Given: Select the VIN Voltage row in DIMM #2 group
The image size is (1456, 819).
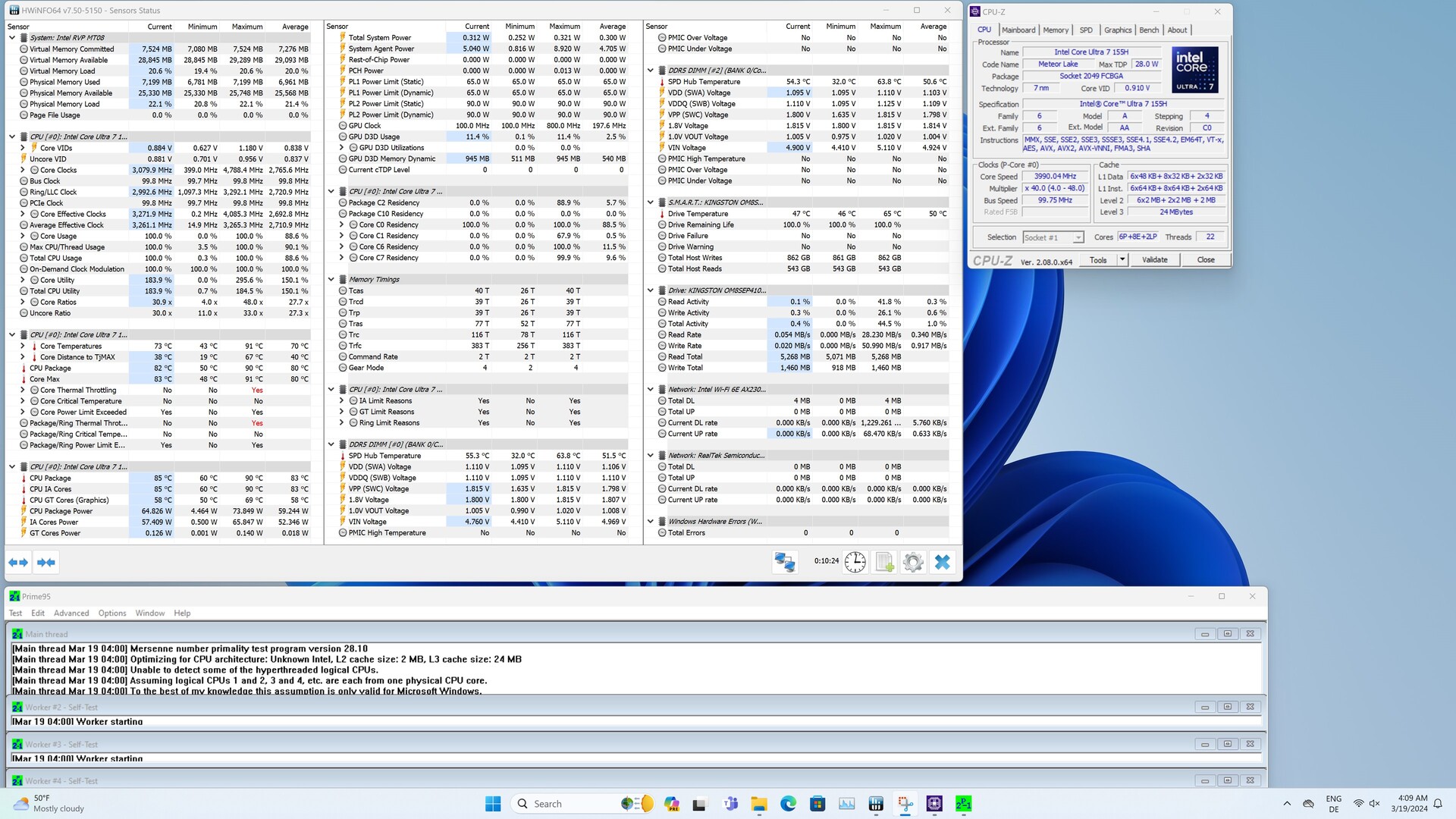Looking at the screenshot, I should coord(797,148).
